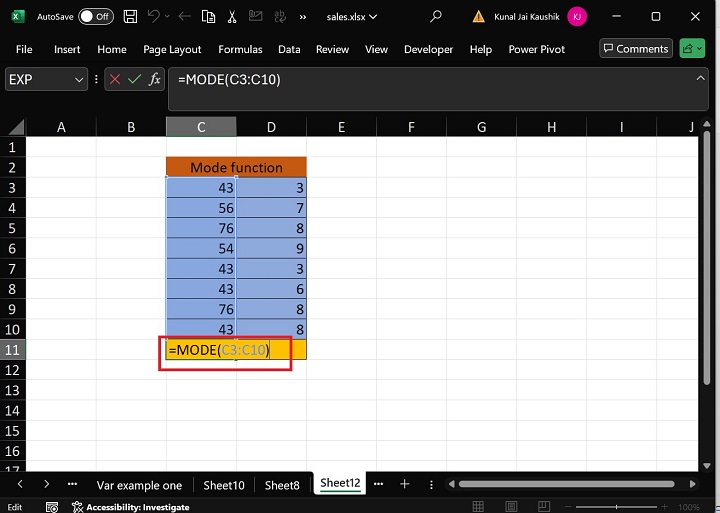Open the Insert ribbon tab
This screenshot has height=513, width=720.
pyautogui.click(x=67, y=49)
